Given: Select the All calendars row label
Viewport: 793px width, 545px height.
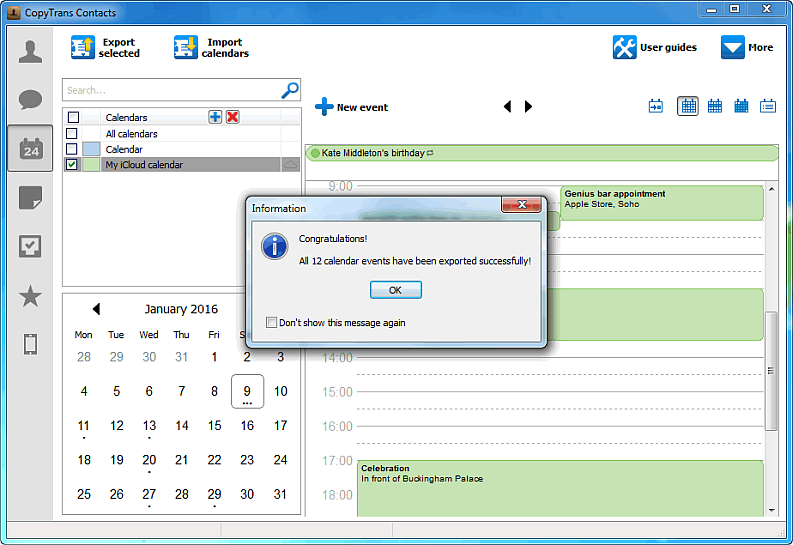Looking at the screenshot, I should (x=131, y=133).
